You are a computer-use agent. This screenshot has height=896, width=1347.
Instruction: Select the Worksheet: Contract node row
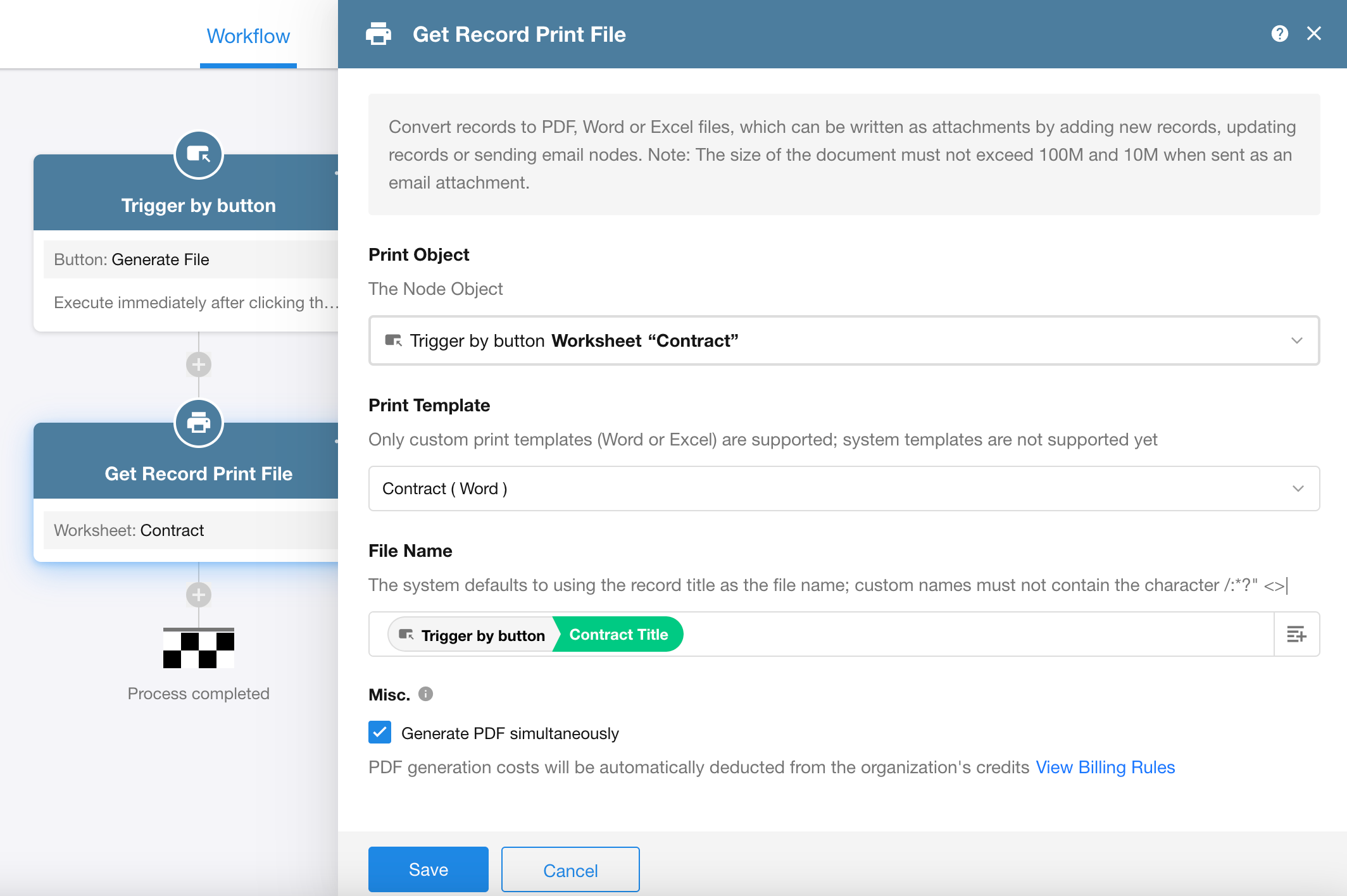[190, 530]
